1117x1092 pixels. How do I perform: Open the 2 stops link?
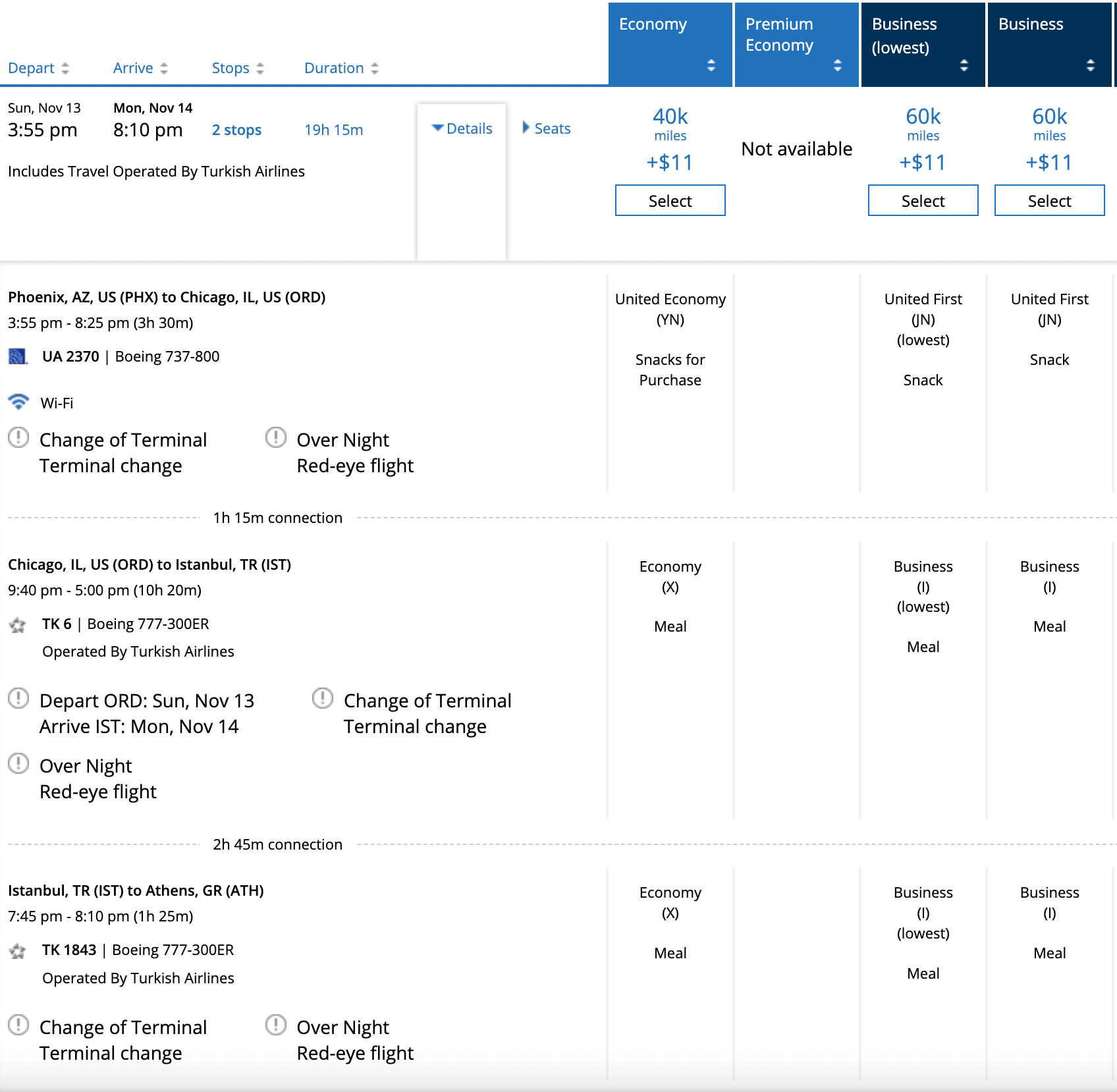[x=236, y=130]
